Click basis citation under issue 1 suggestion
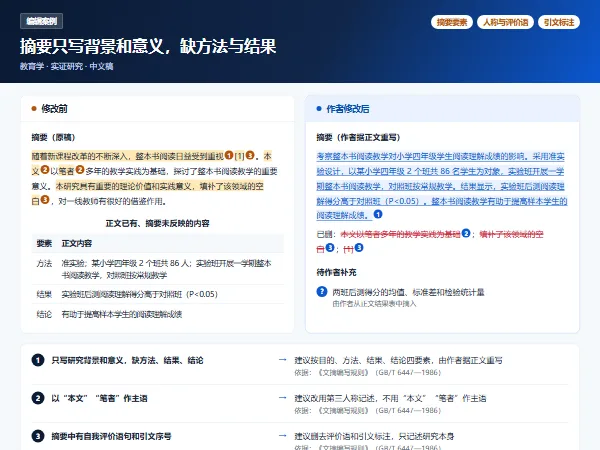This screenshot has width=600, height=450. click(367, 372)
